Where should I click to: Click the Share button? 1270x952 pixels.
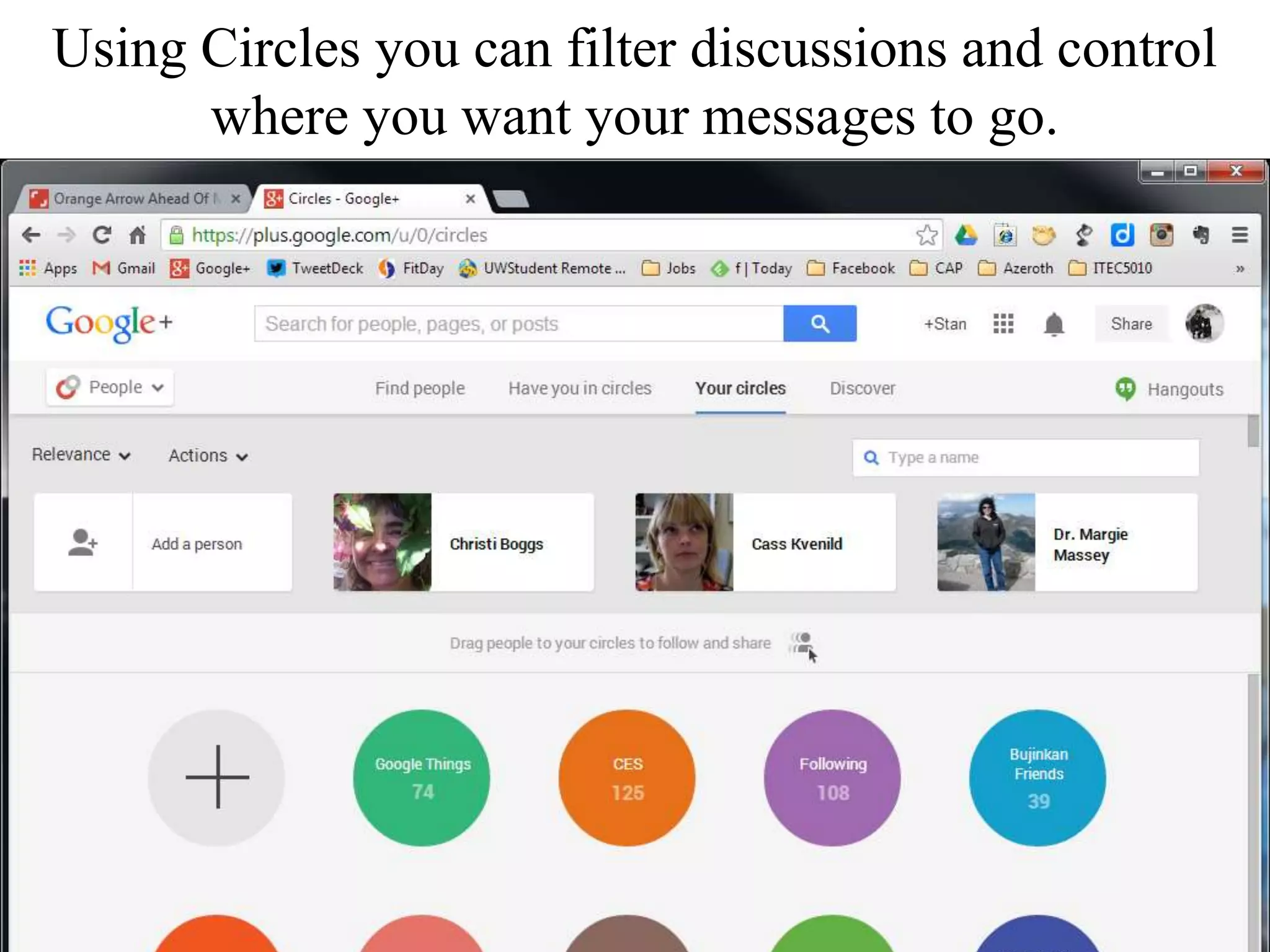[1131, 324]
